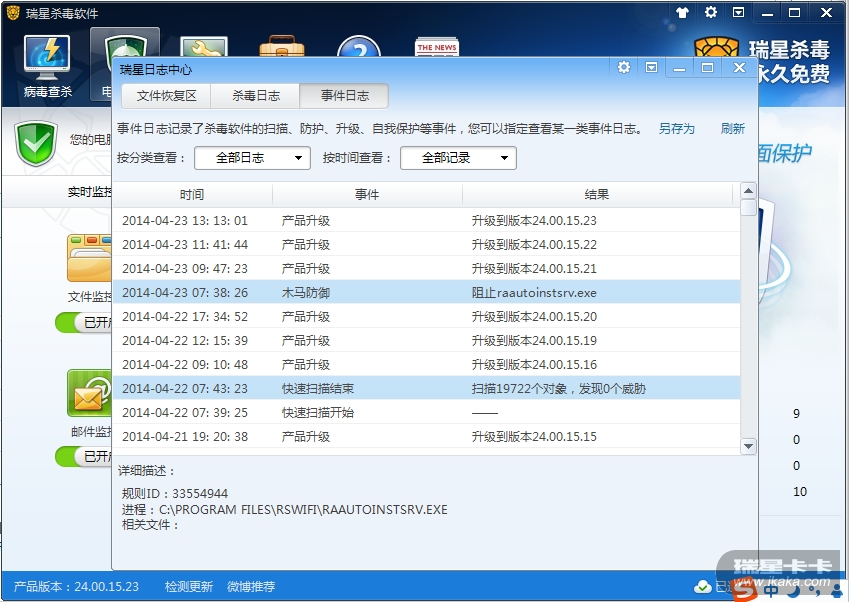
Task: Open THE NEWS newspaper icon
Action: pos(437,47)
